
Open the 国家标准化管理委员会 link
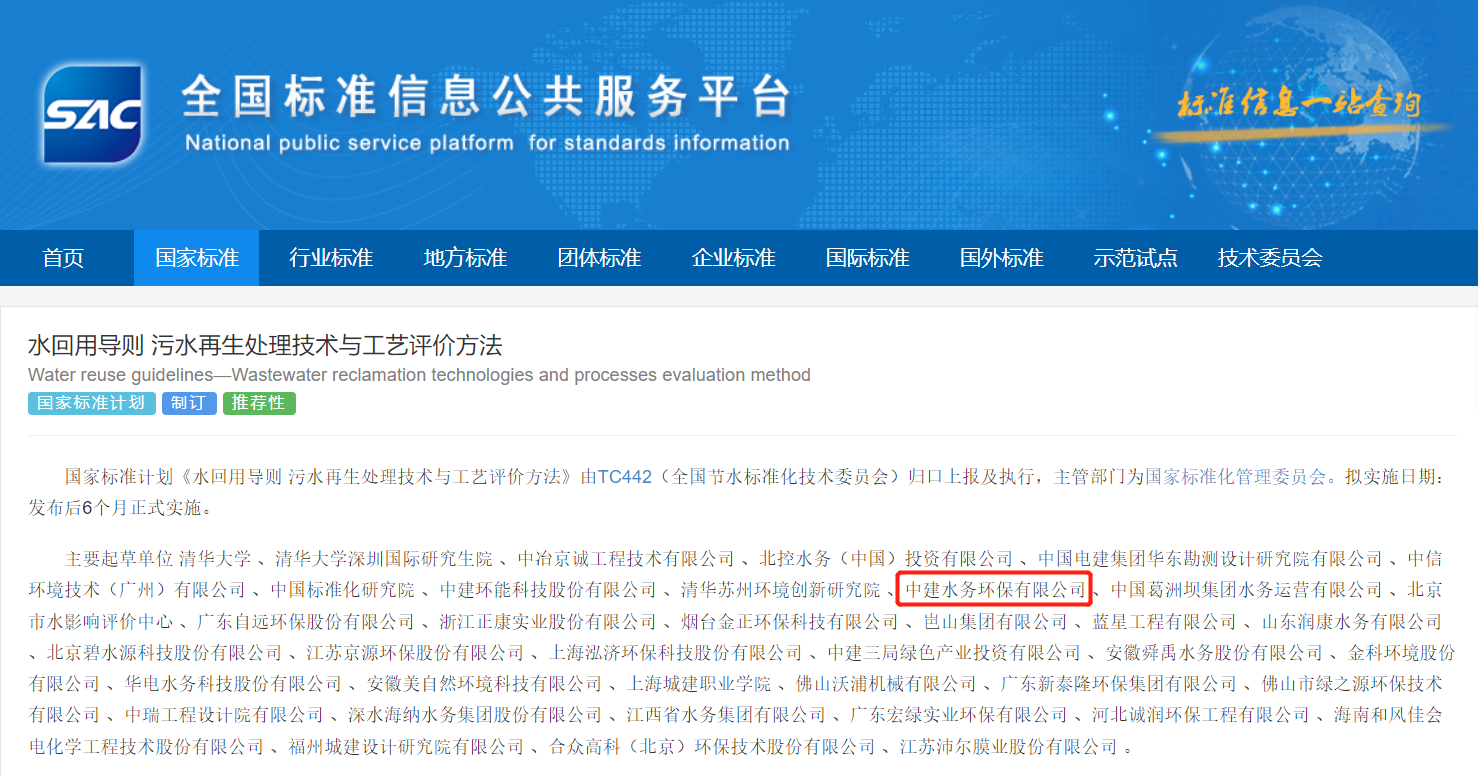1236,477
